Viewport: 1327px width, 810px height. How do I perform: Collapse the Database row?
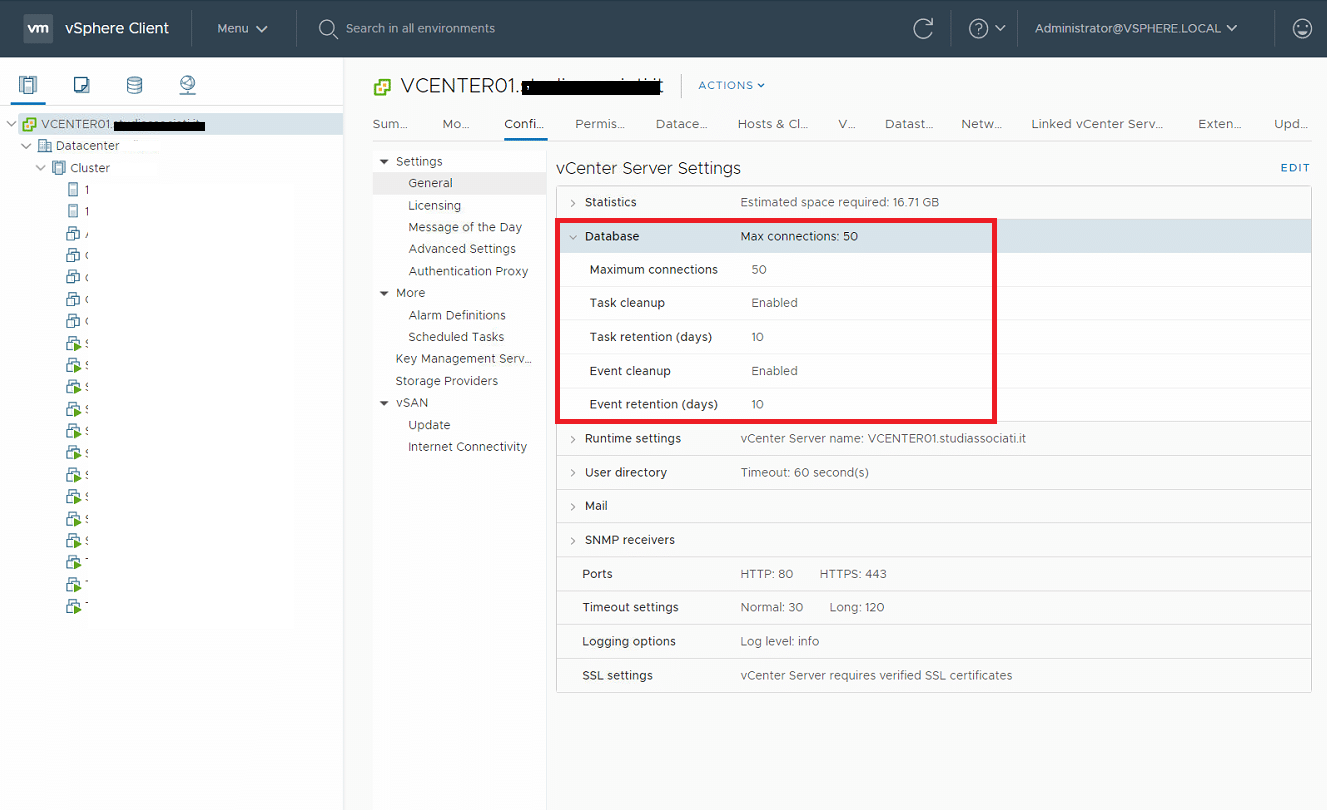coord(573,237)
